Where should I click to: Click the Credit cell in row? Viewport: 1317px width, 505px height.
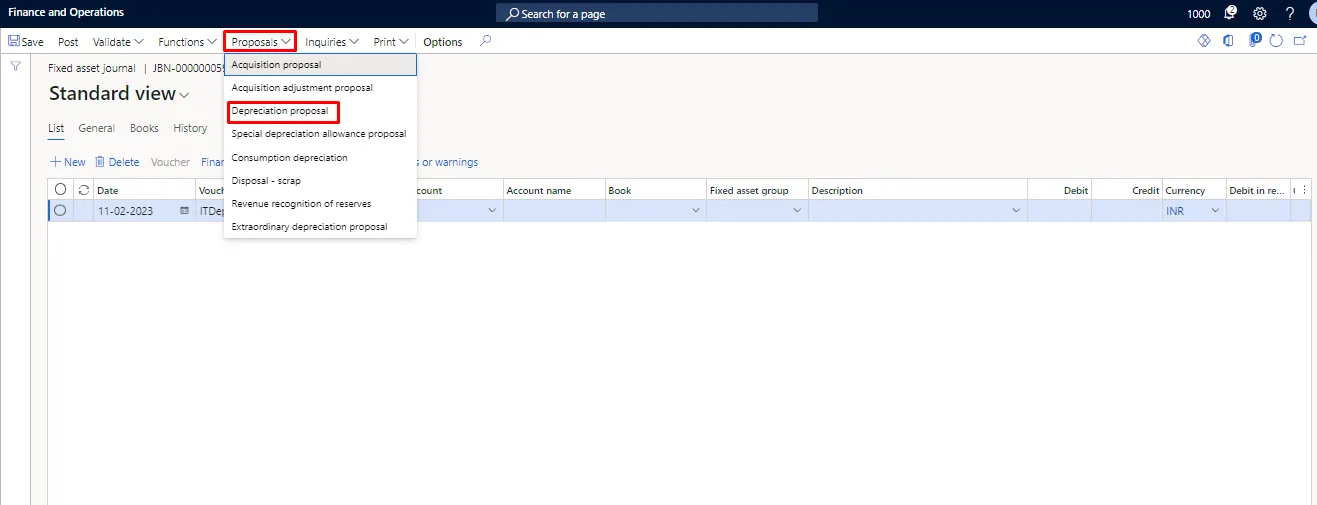click(1127, 211)
